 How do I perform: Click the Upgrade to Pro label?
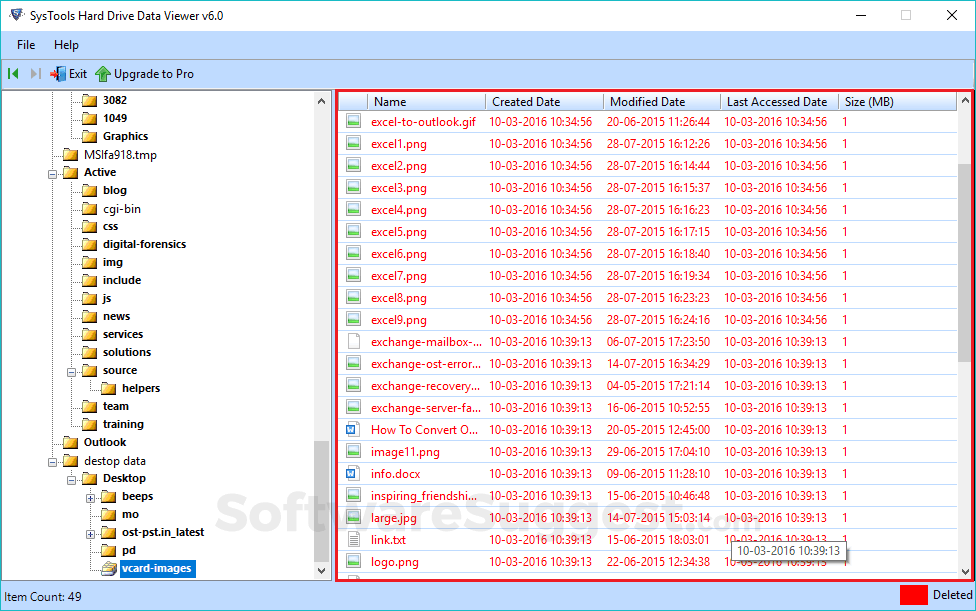pyautogui.click(x=154, y=74)
